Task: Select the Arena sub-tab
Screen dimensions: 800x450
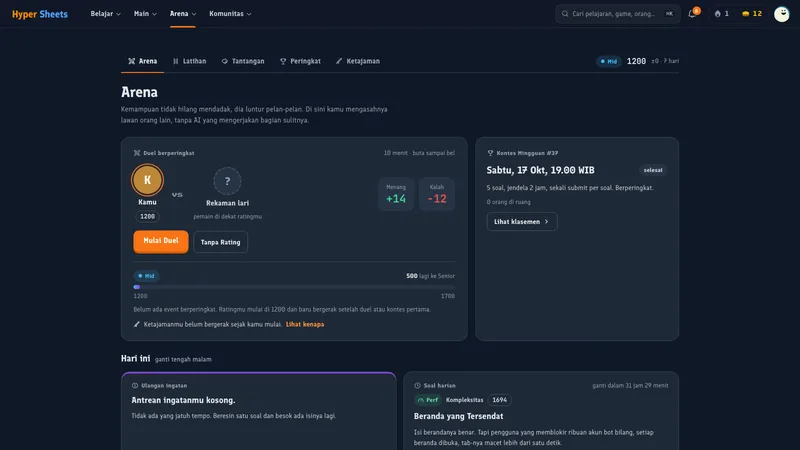Action: click(x=142, y=61)
